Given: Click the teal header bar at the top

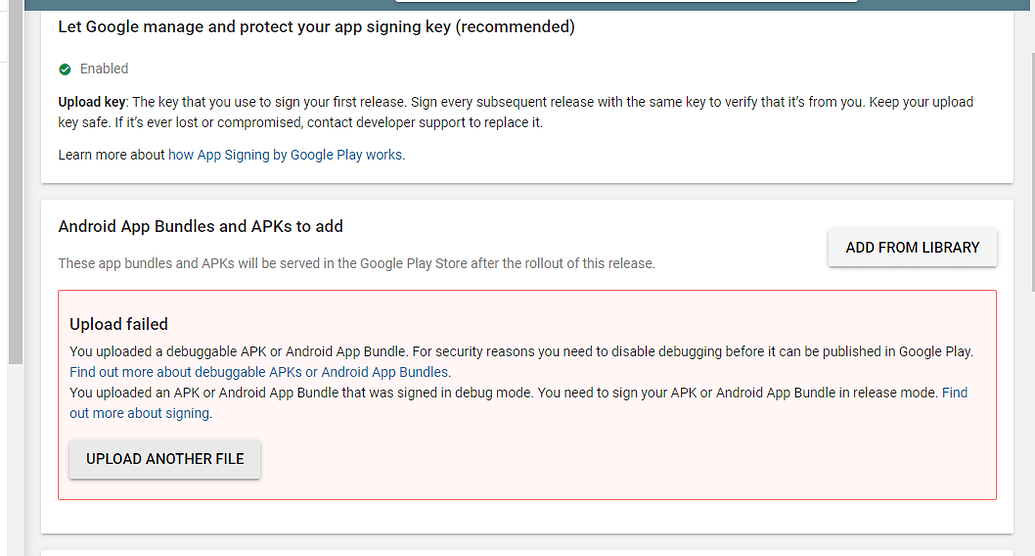Looking at the screenshot, I should pos(198,5).
